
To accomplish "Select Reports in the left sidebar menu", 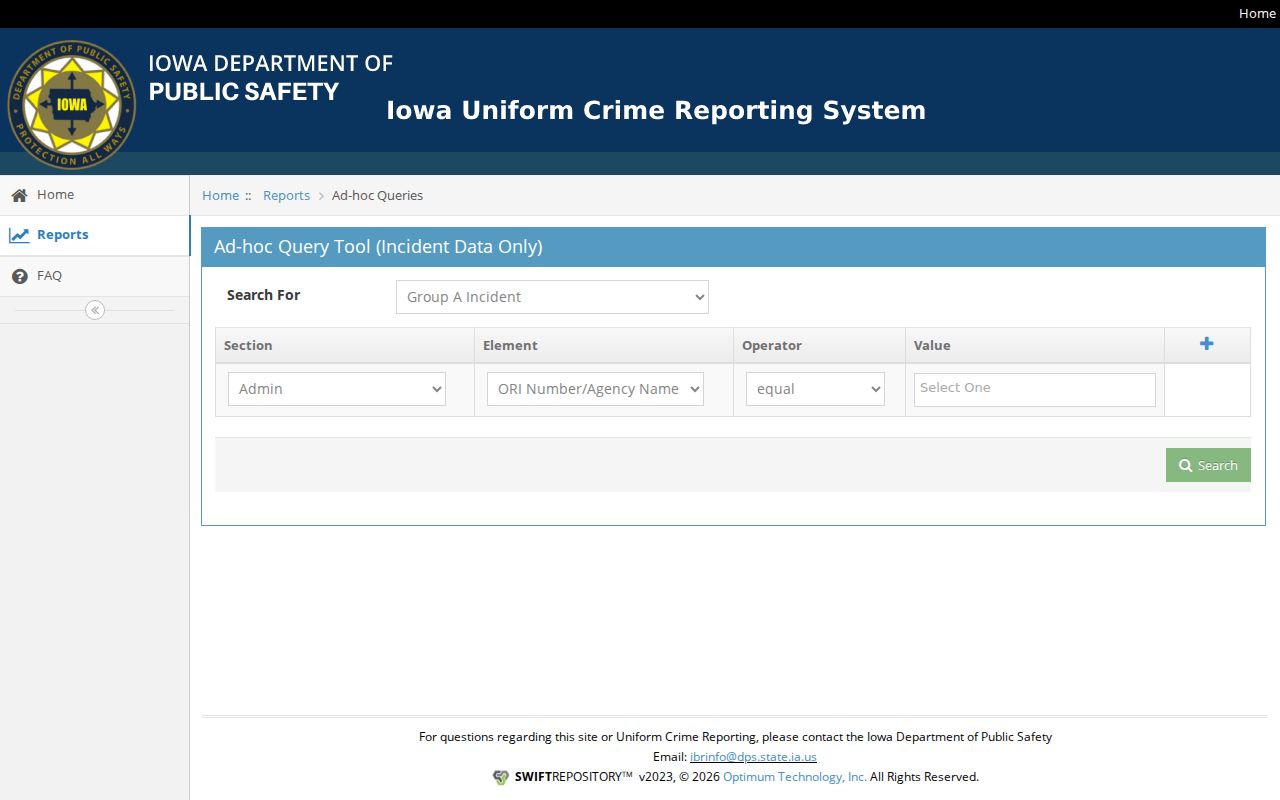I will pyautogui.click(x=95, y=235).
